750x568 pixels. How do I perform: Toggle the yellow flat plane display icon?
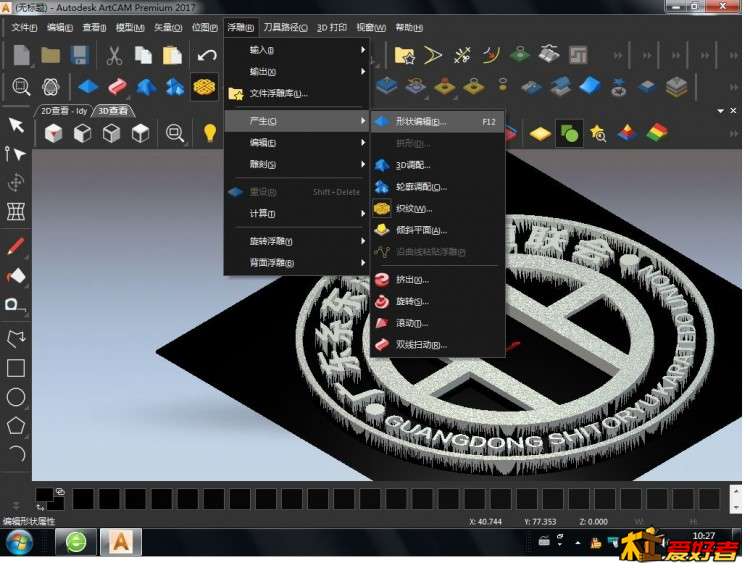pyautogui.click(x=540, y=134)
